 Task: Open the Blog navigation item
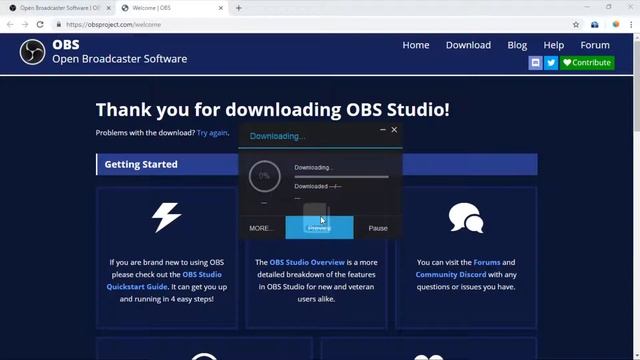tap(517, 45)
